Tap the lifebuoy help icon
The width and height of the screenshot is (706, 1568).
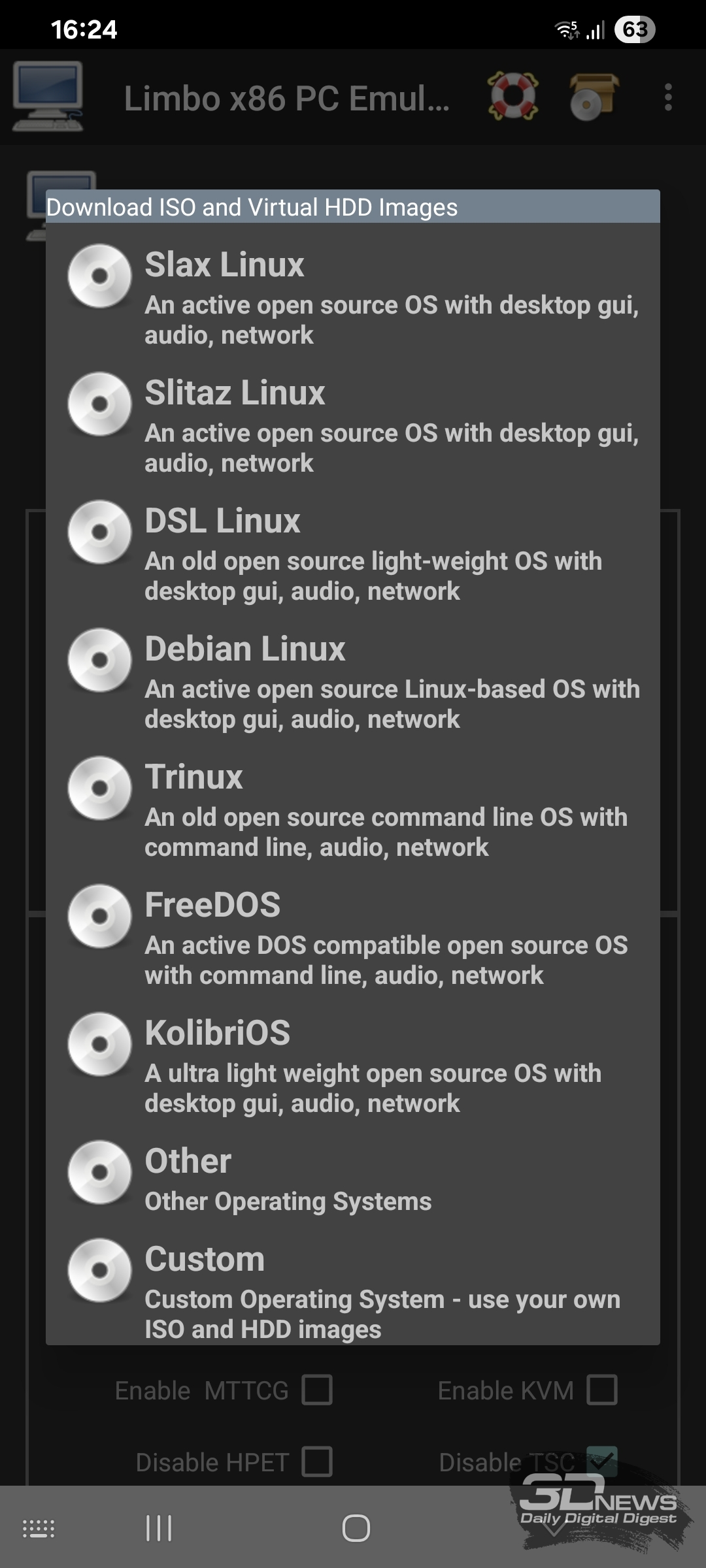click(513, 97)
